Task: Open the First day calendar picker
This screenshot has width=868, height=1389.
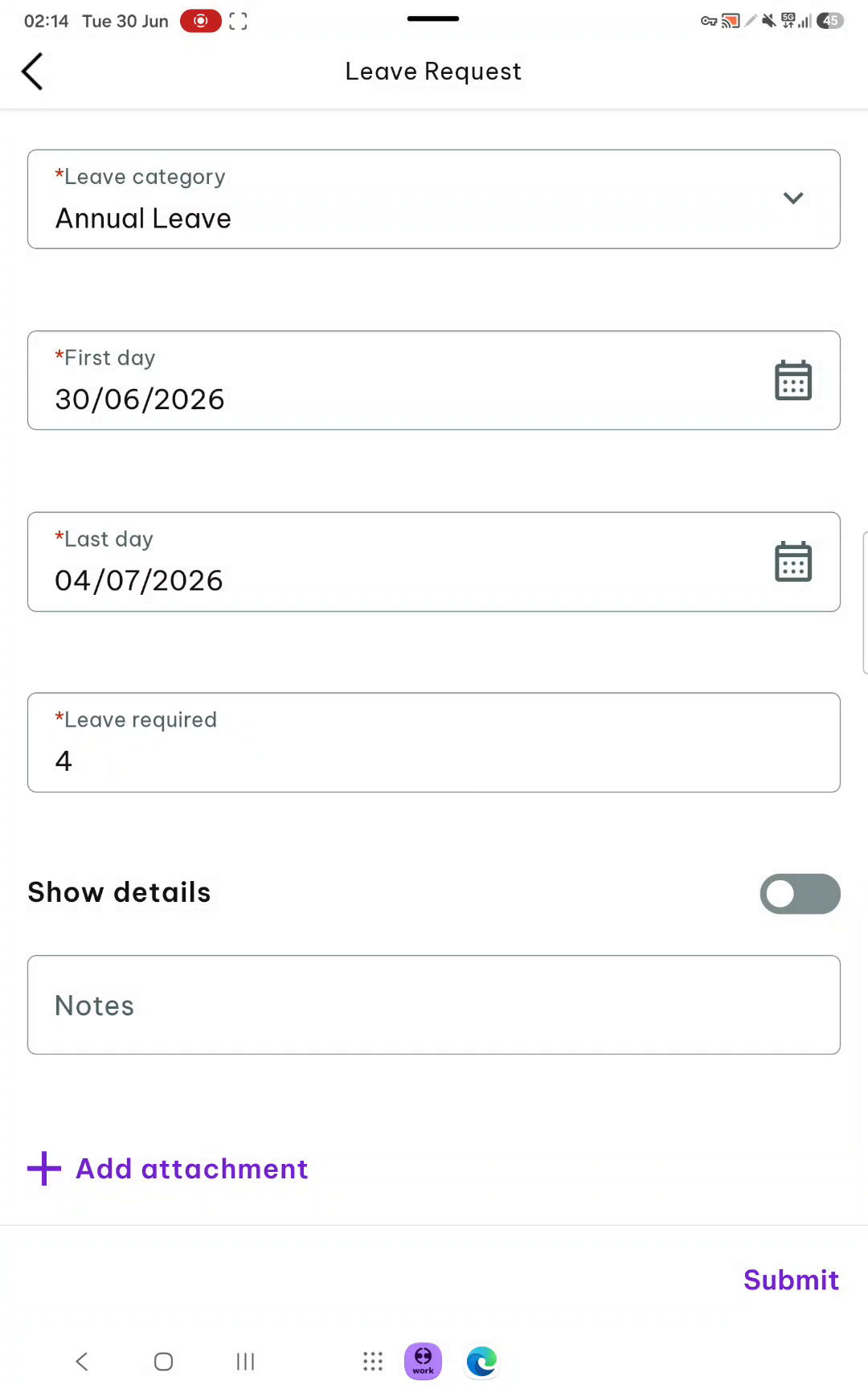Action: click(792, 380)
